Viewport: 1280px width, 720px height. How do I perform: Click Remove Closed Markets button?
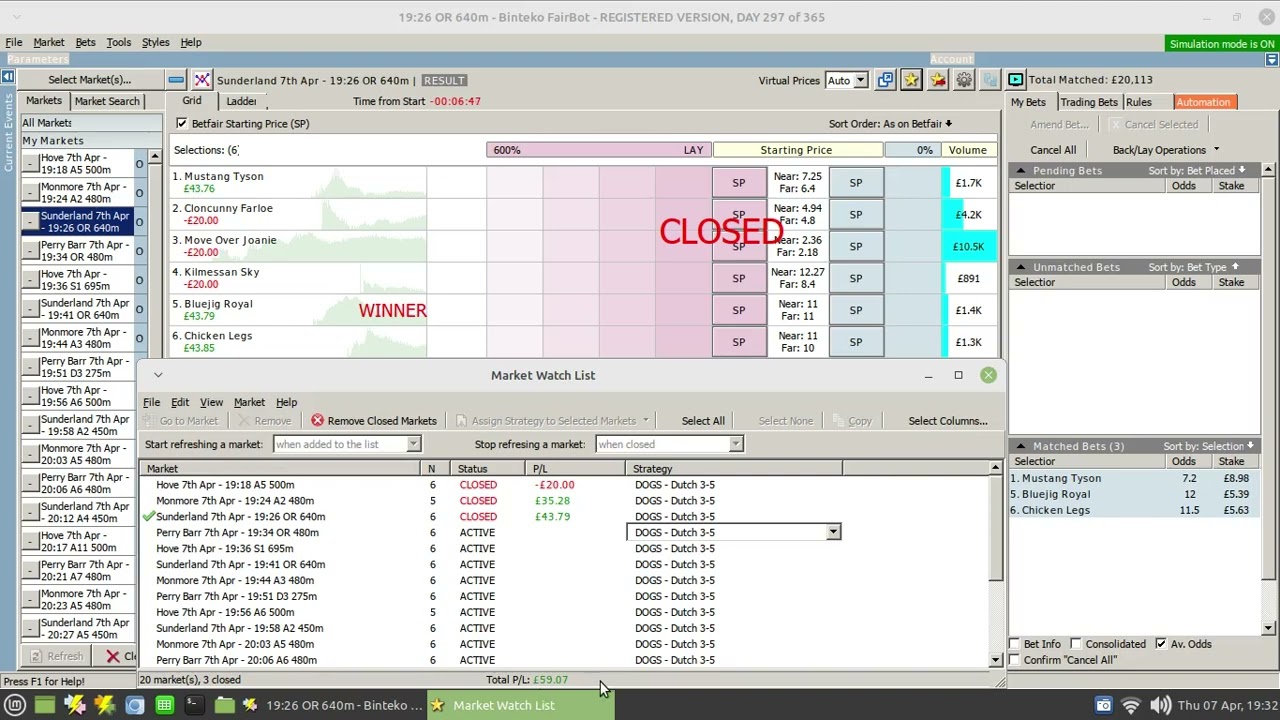coord(373,421)
